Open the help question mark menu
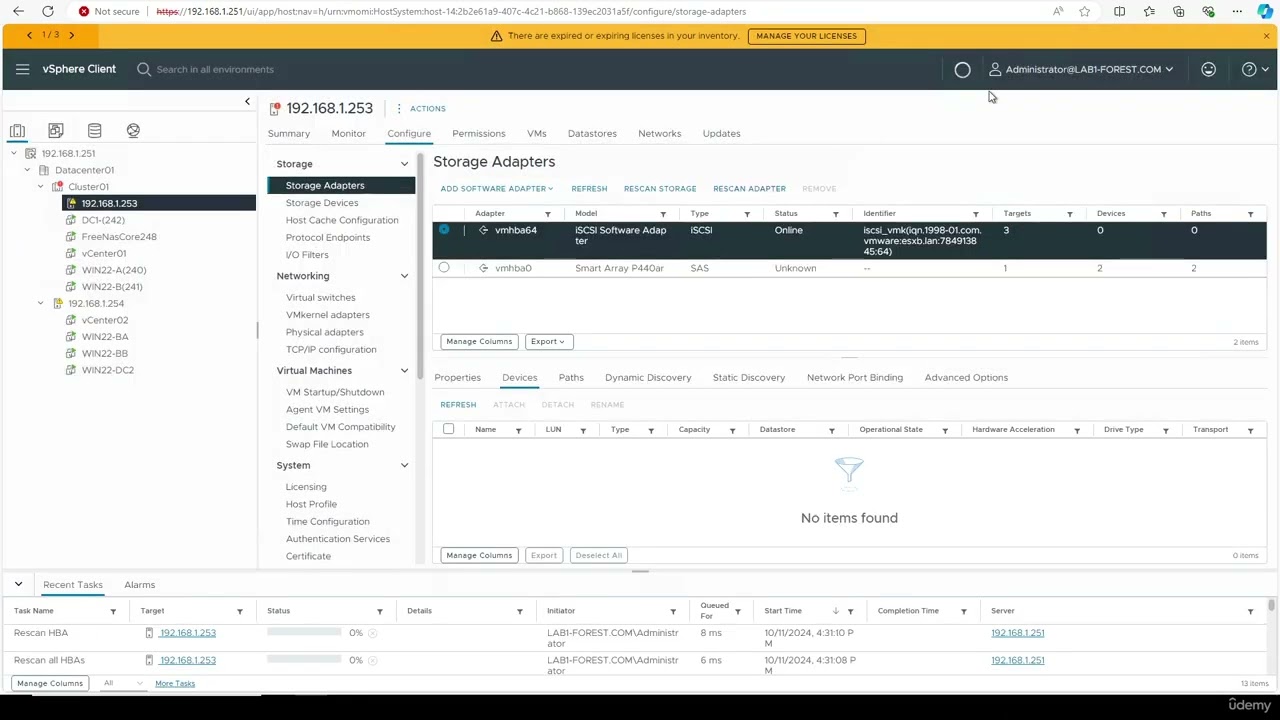Image resolution: width=1280 pixels, height=720 pixels. [1254, 70]
